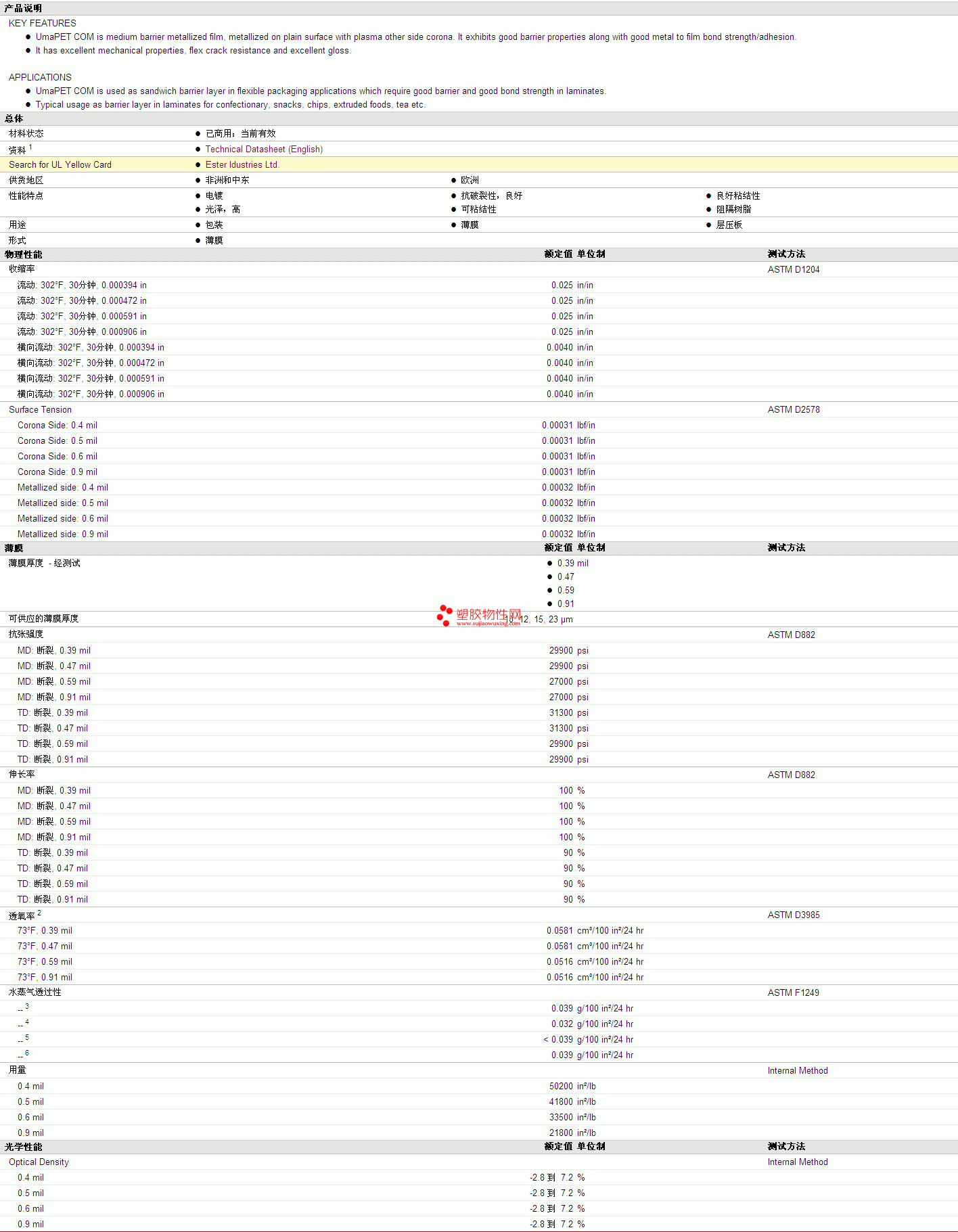Viewport: 958px width, 1232px height.
Task: Click 0.0516 value for 73°F, 0.91 mil
Action: [560, 977]
